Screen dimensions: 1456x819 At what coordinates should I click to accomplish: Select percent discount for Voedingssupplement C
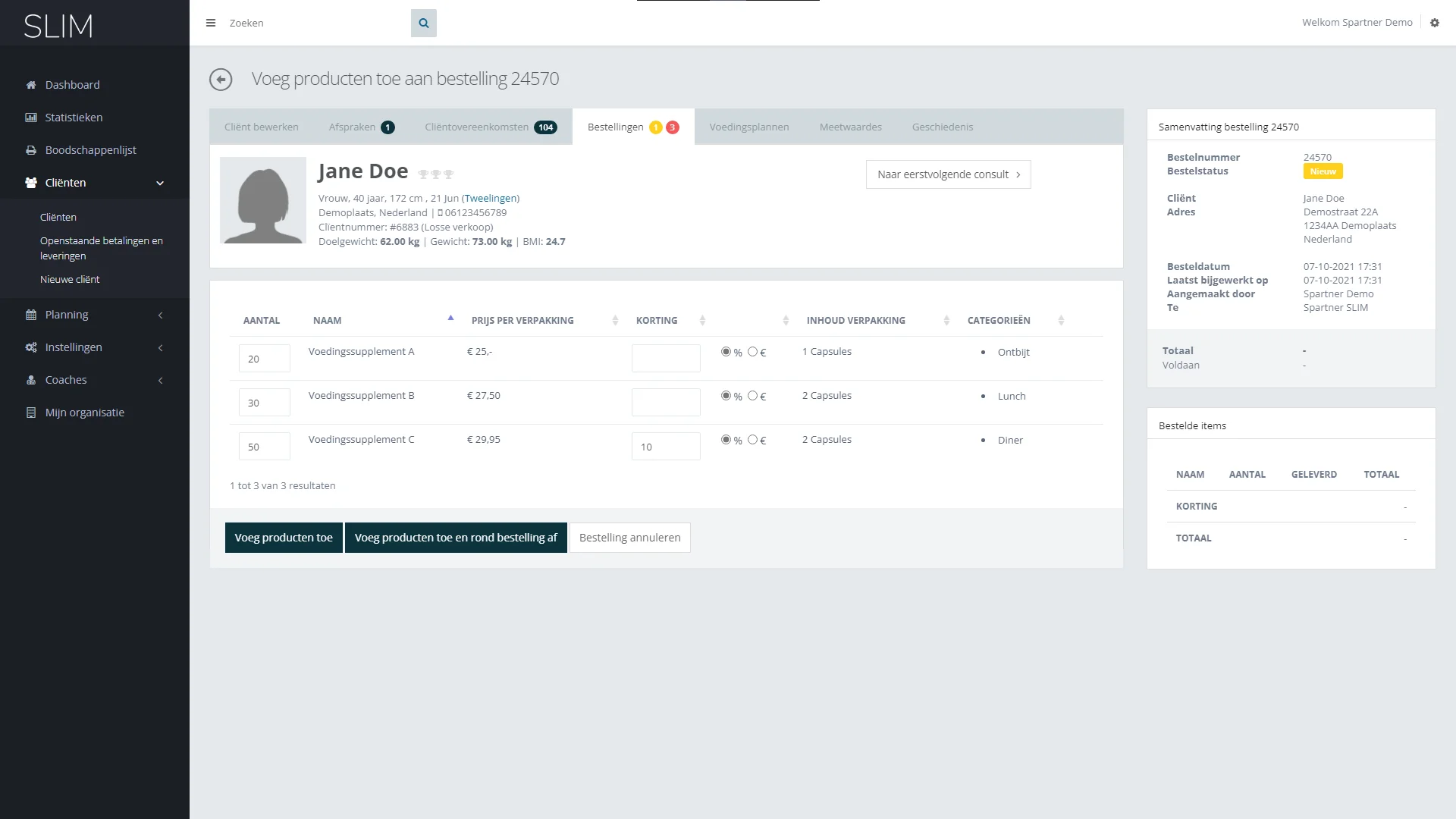(726, 440)
